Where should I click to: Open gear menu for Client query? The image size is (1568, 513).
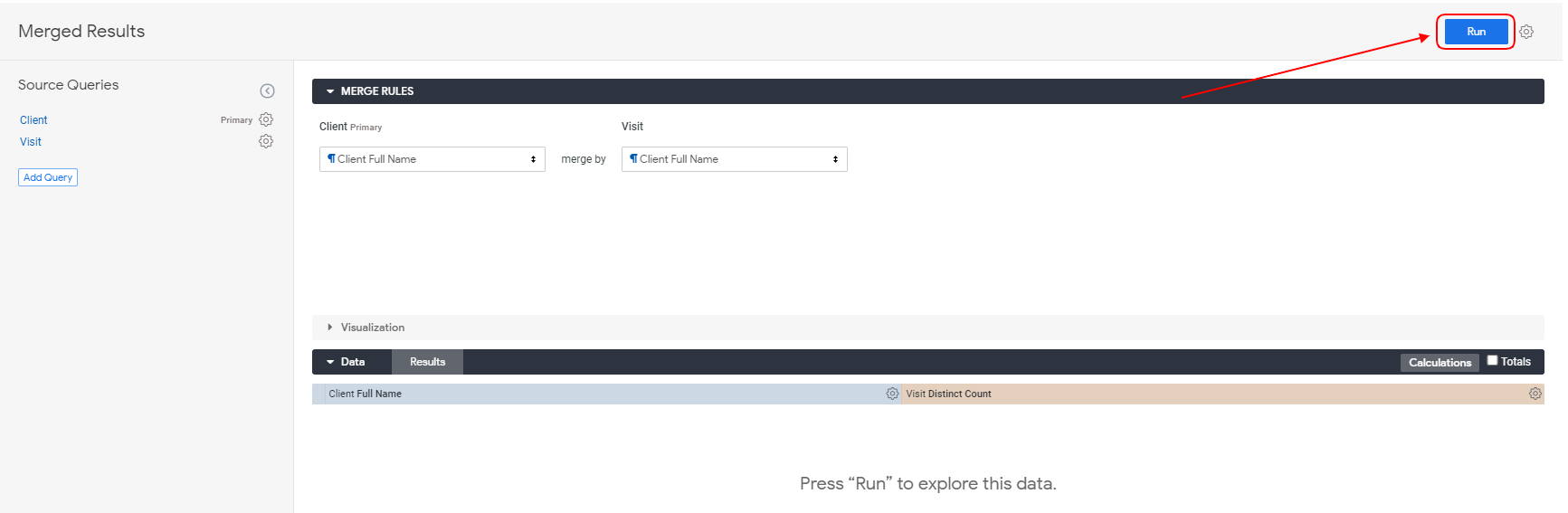(266, 119)
